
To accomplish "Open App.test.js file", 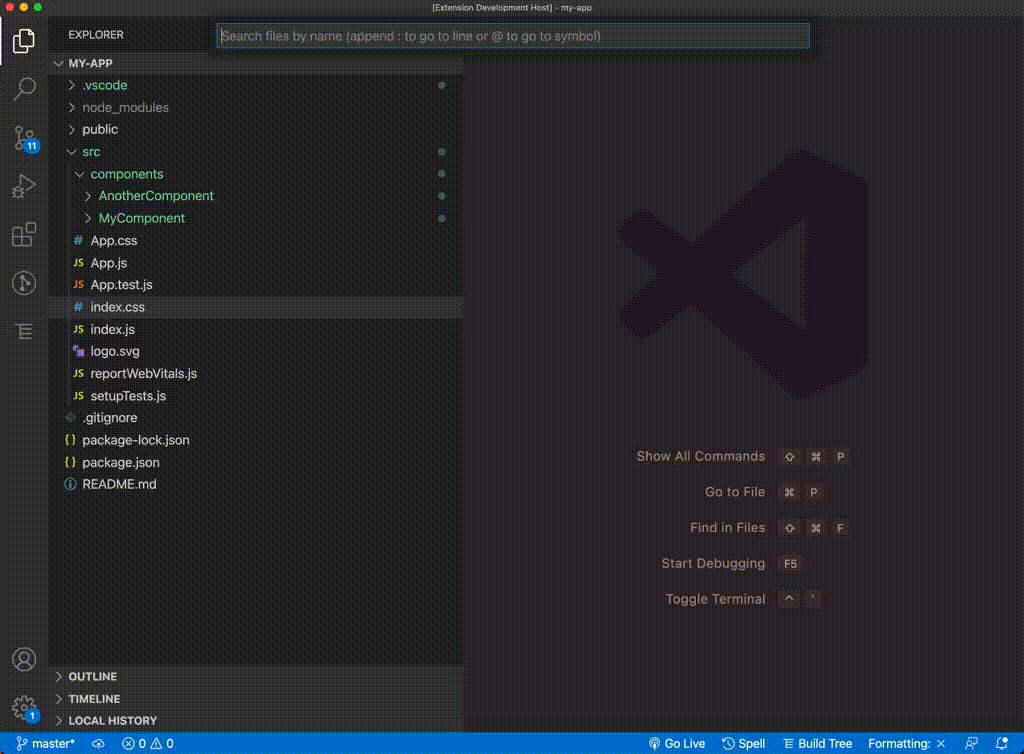I will 256,285.
